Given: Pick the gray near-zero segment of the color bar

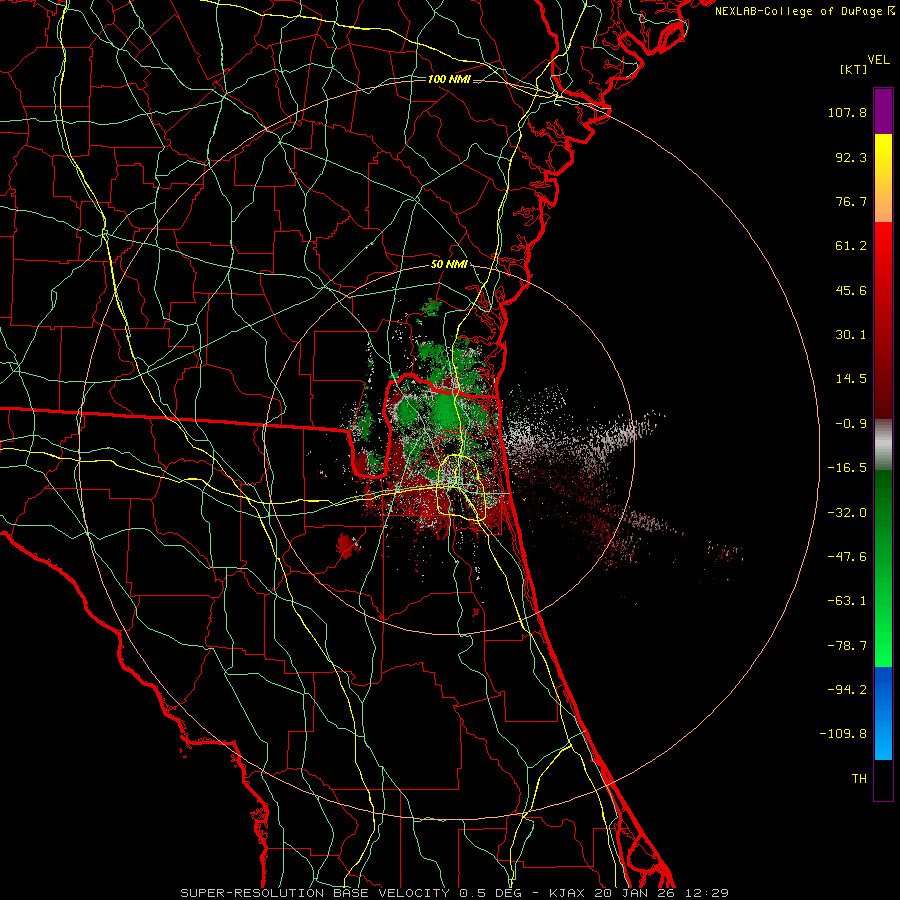Looking at the screenshot, I should [883, 445].
